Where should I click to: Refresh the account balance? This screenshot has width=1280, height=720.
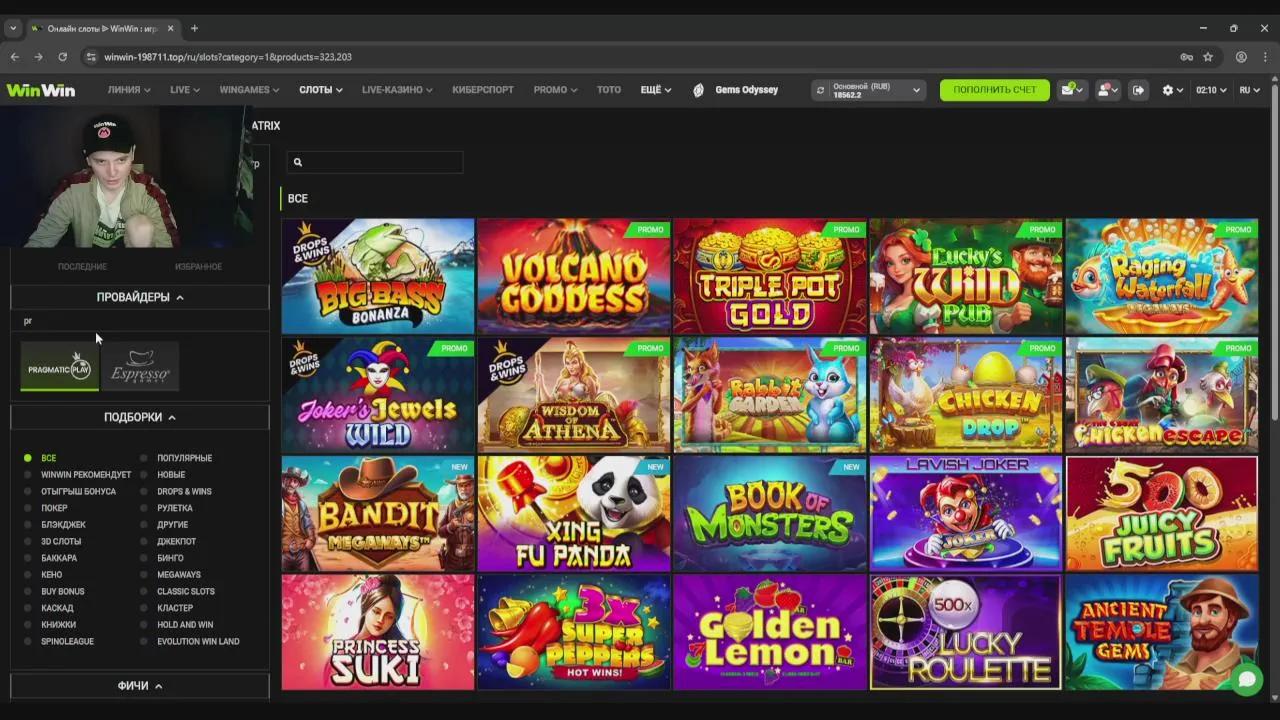820,90
